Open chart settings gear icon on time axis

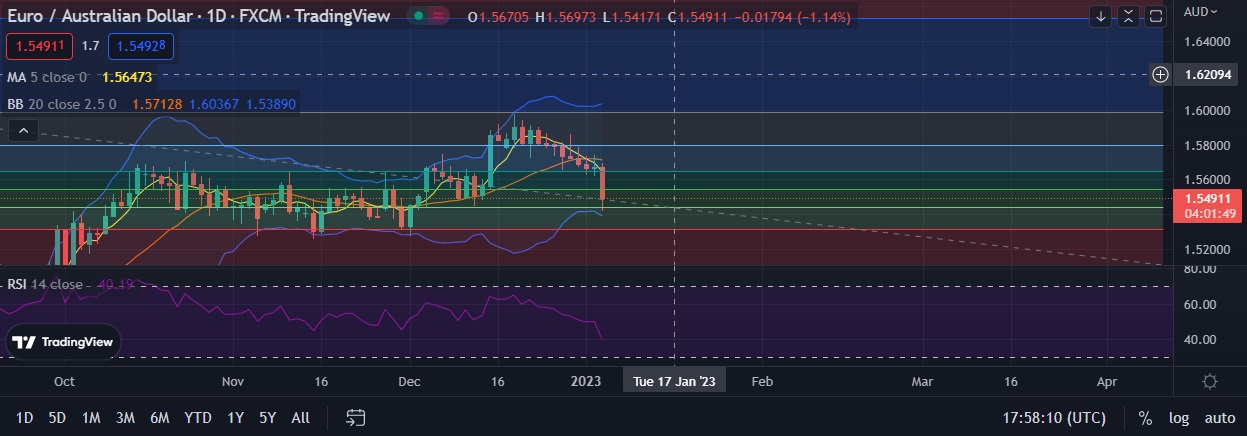(x=1209, y=382)
